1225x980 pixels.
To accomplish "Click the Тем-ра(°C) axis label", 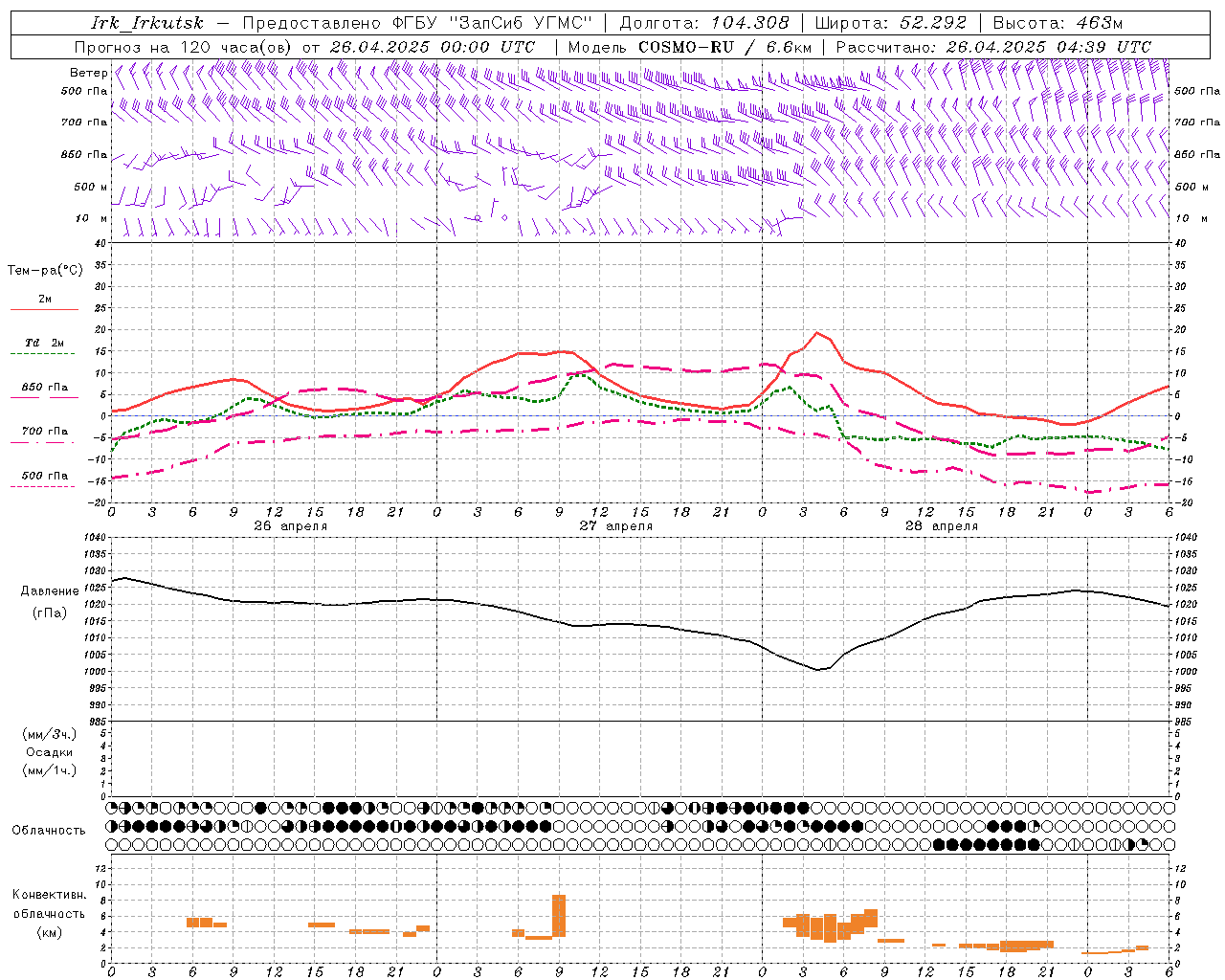I will 45,271.
